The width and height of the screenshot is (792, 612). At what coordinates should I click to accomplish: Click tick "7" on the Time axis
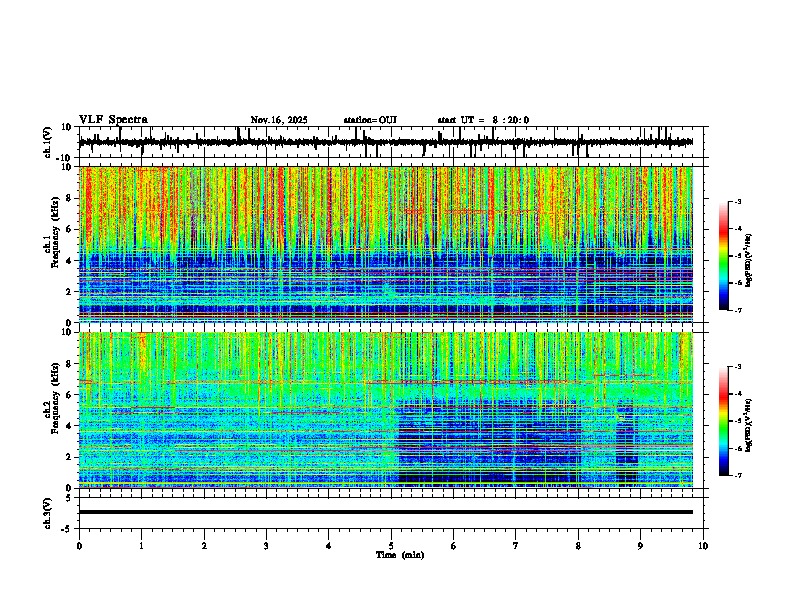pyautogui.click(x=516, y=546)
